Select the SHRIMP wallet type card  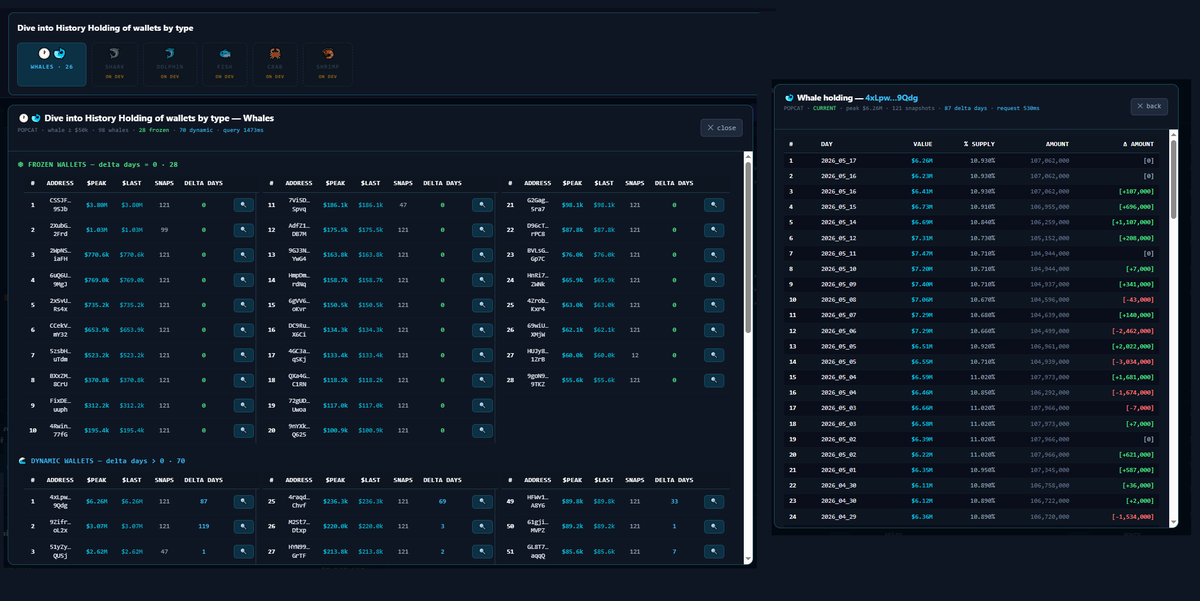click(x=327, y=63)
